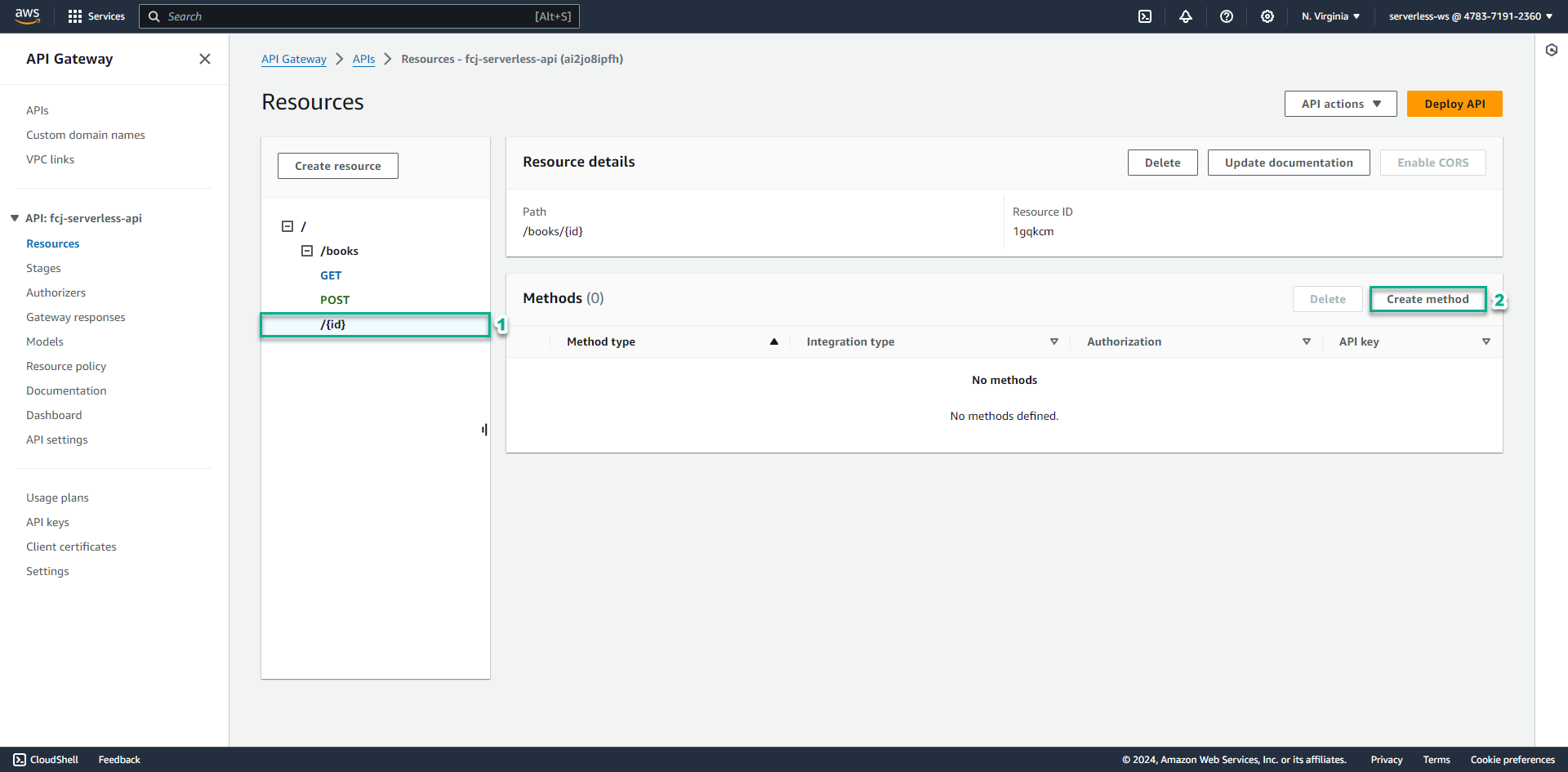Click Update documentation button
This screenshot has height=772, width=1568.
coord(1289,163)
